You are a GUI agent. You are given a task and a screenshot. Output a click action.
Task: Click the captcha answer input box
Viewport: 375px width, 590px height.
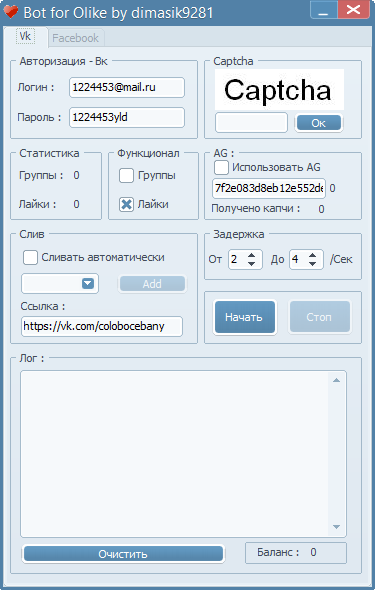[251, 123]
